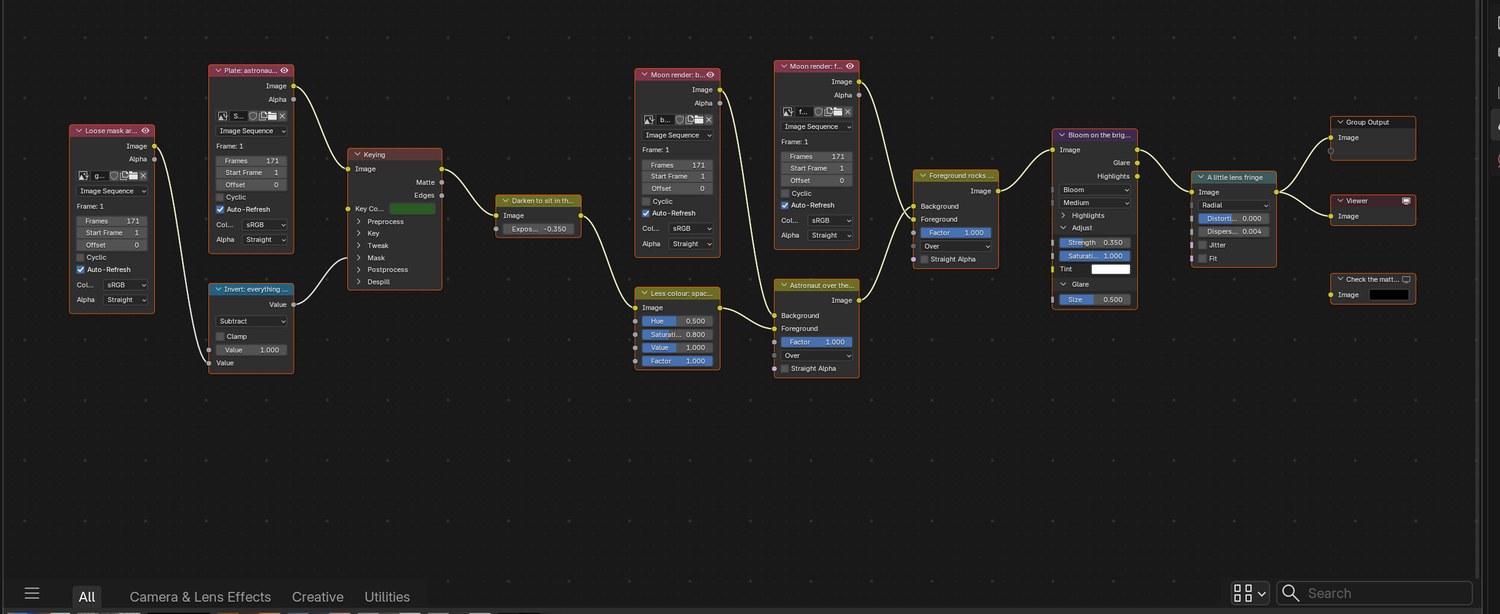1500x614 pixels.
Task: Click shield icon in Moon render foreground node
Action: click(818, 112)
